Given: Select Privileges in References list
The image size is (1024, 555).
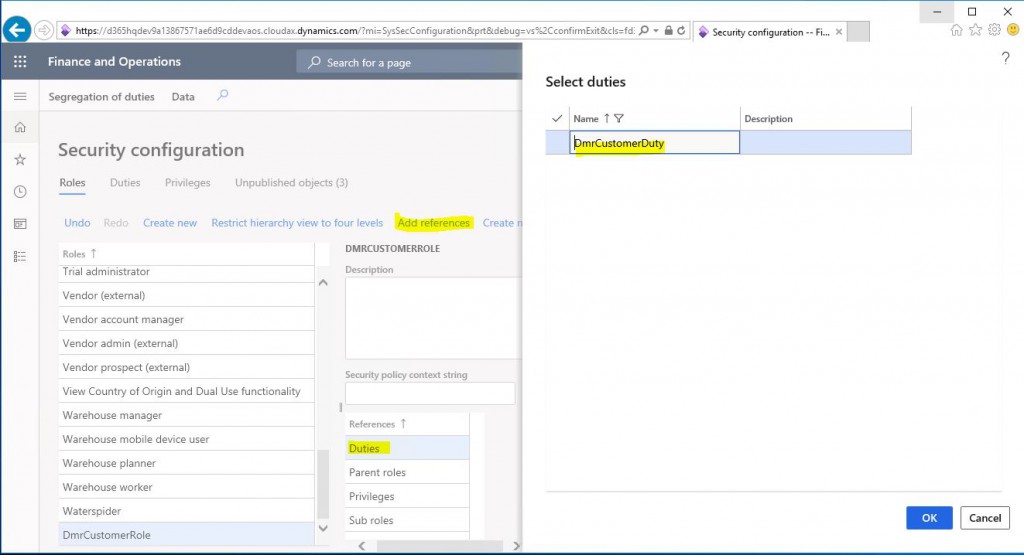Looking at the screenshot, I should tap(407, 496).
